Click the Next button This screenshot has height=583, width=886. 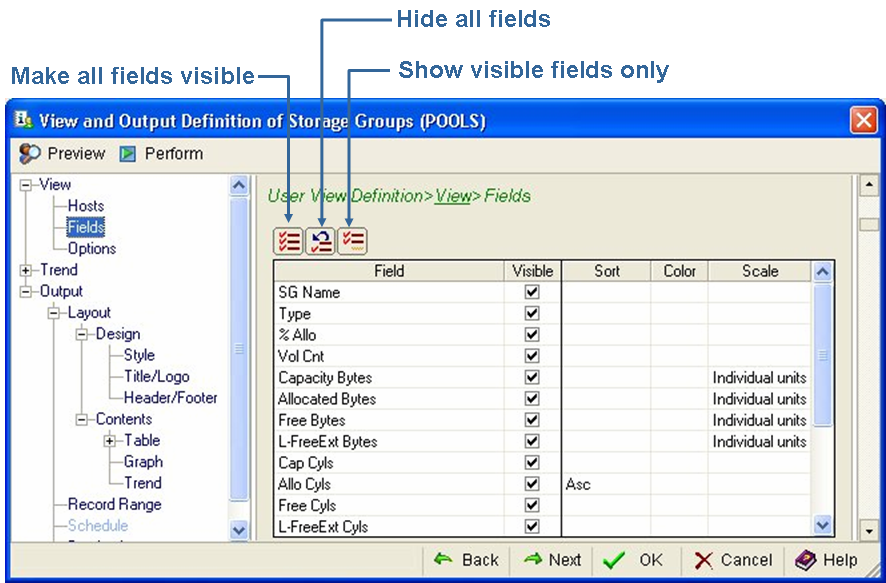pyautogui.click(x=549, y=560)
